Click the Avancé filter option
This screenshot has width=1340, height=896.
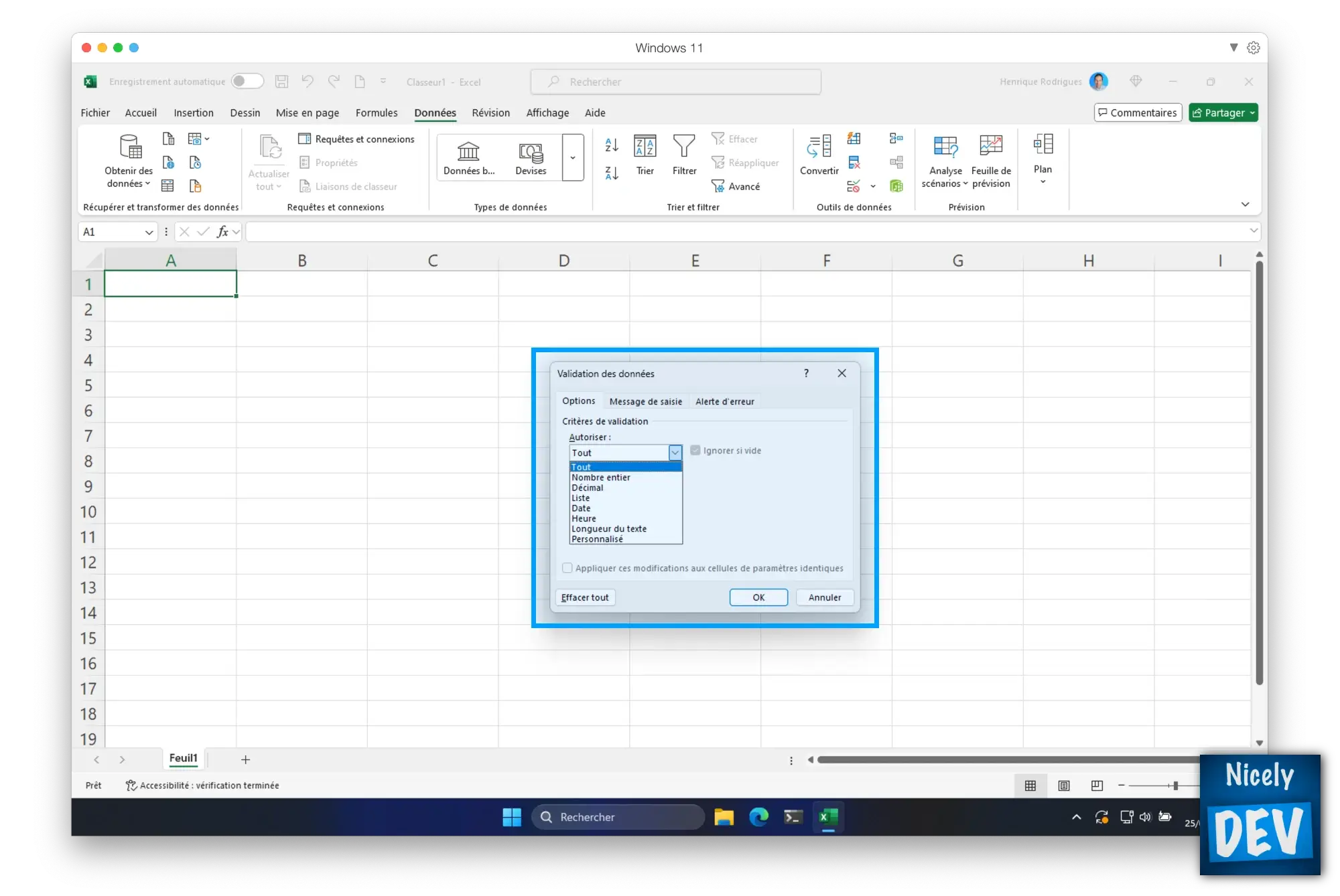[736, 186]
